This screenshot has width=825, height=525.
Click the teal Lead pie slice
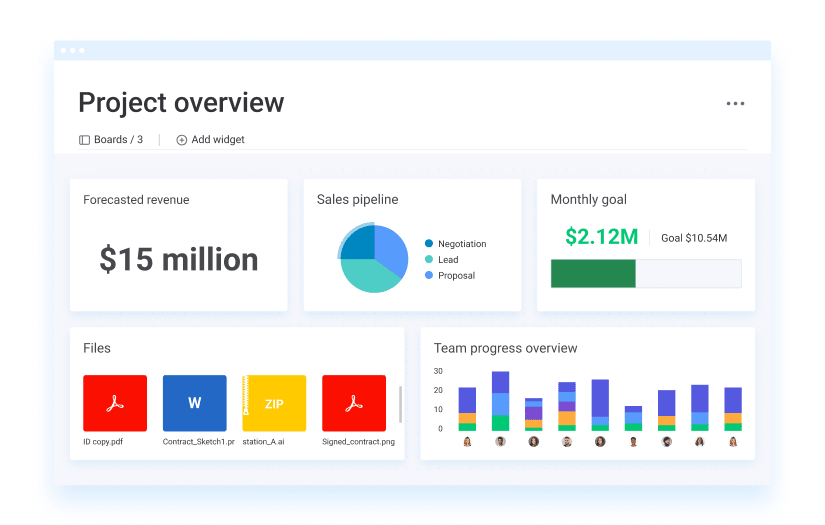tap(370, 276)
